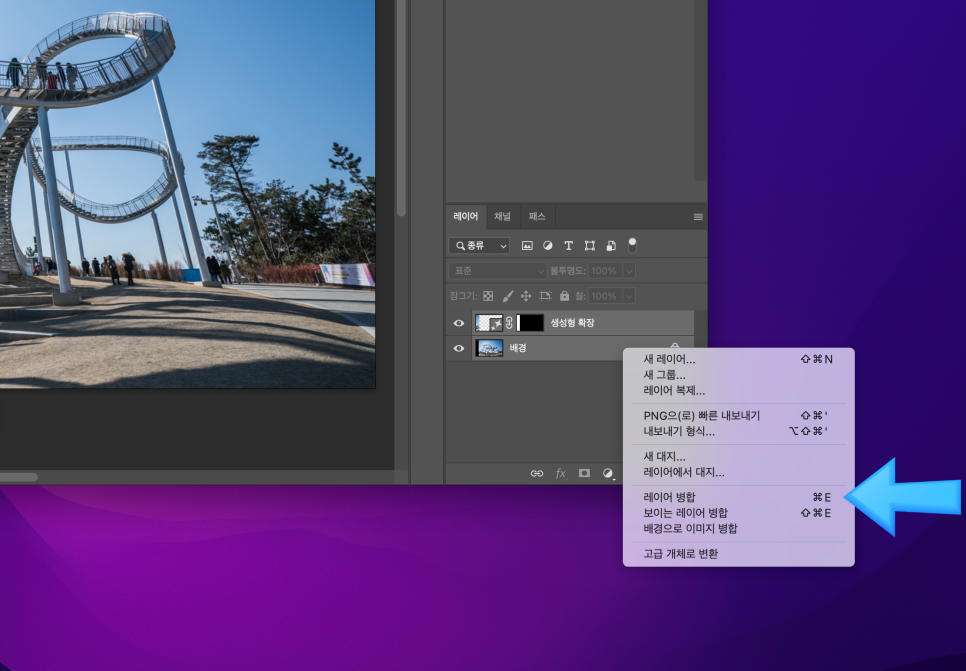Lock all padlock icon in 잠그기 row

click(x=564, y=296)
